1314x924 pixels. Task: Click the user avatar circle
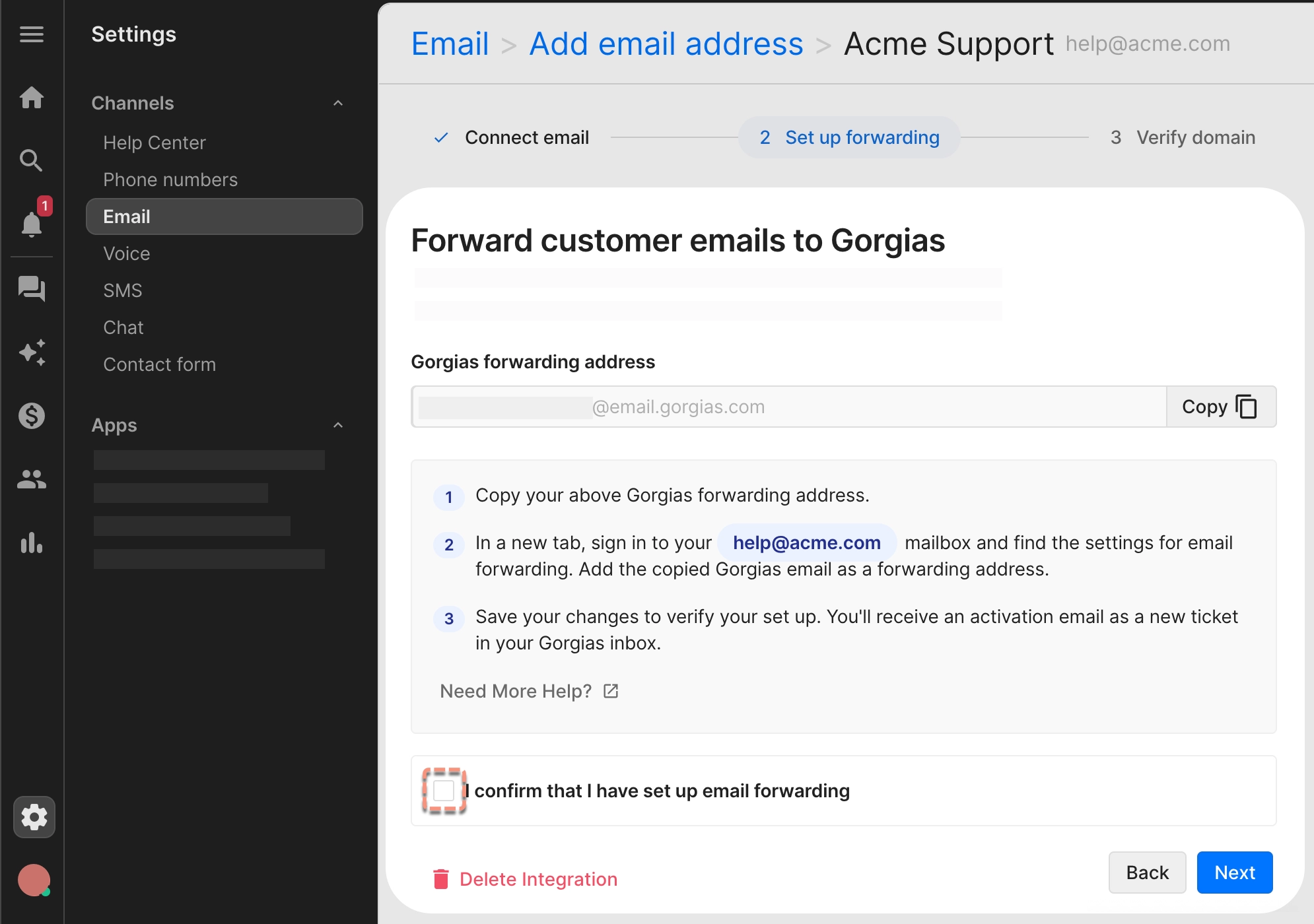point(34,880)
